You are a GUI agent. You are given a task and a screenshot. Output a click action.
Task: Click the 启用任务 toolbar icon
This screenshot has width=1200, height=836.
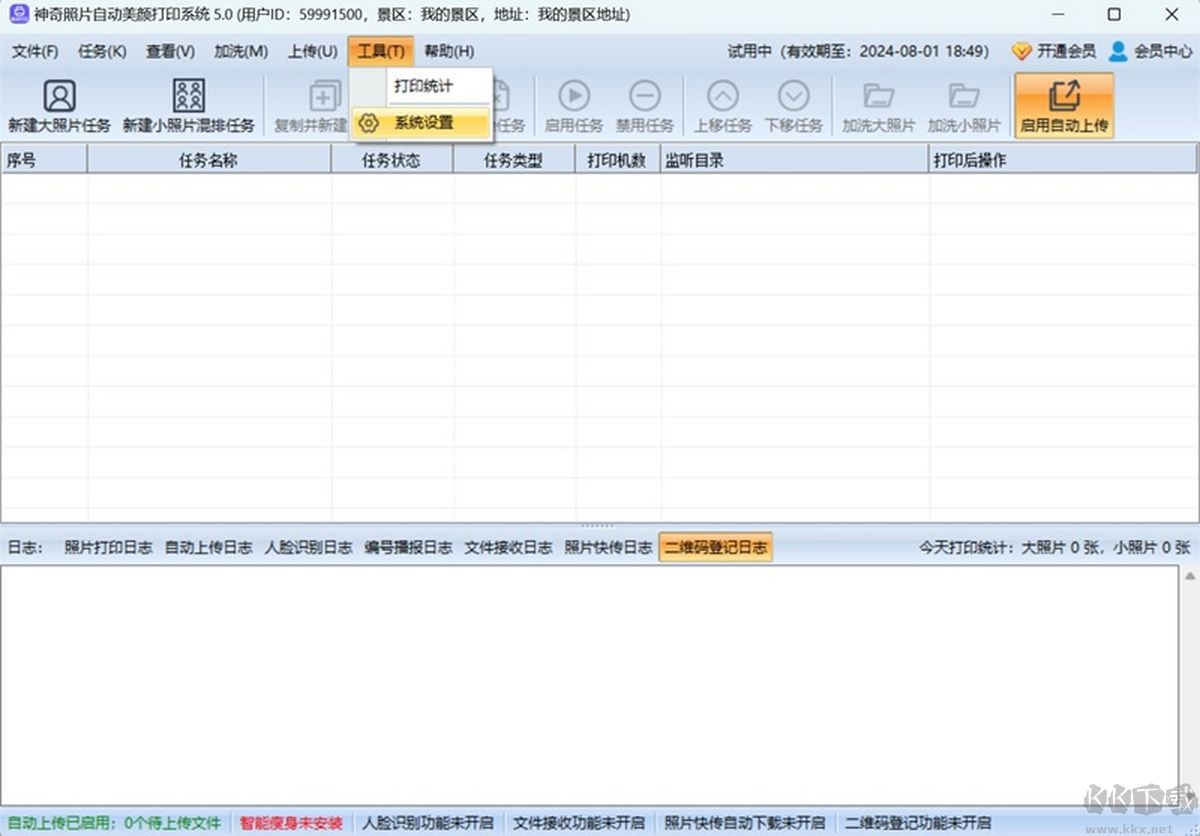coord(573,104)
